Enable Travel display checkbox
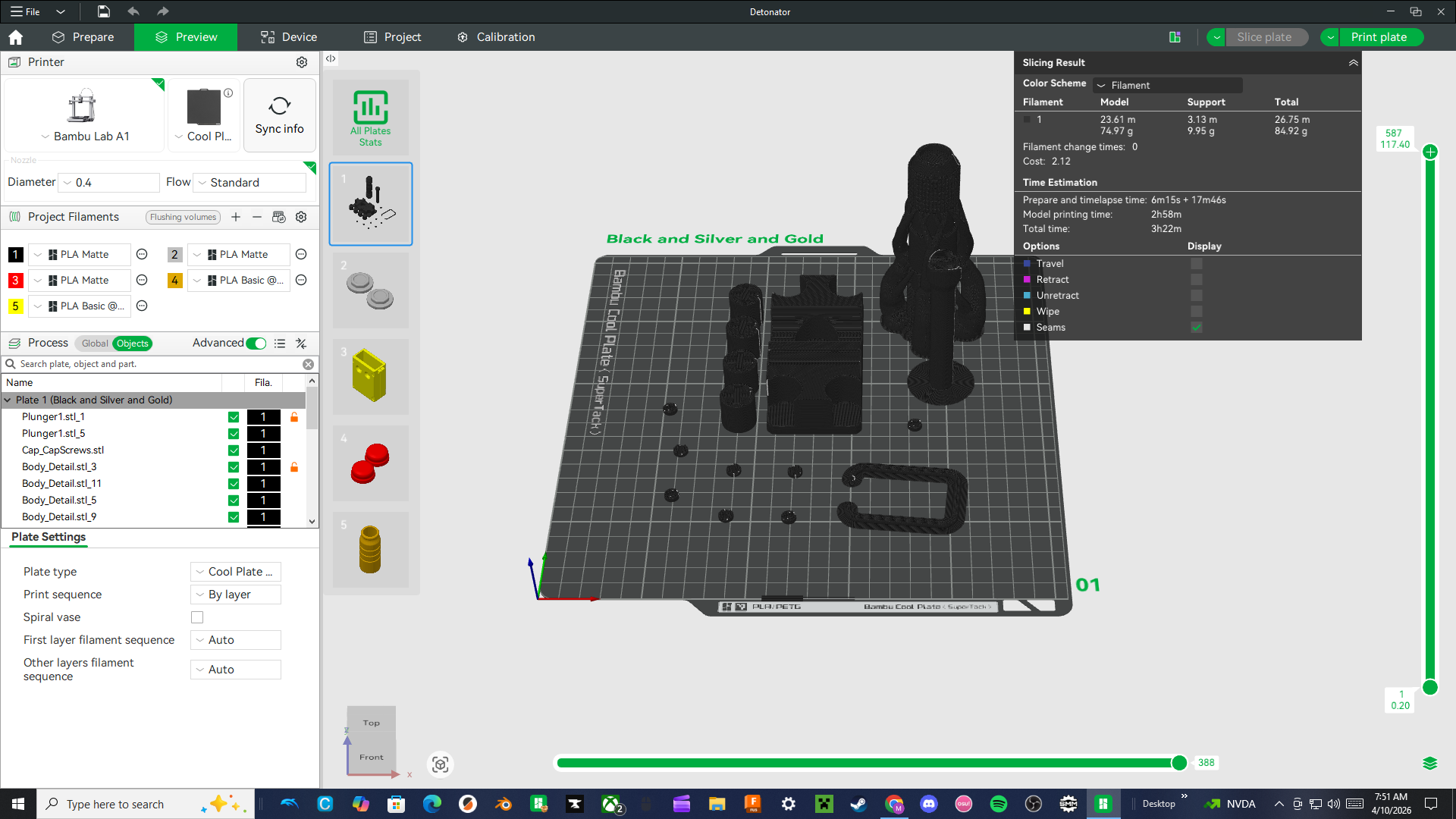Viewport: 1456px width, 819px height. tap(1197, 264)
